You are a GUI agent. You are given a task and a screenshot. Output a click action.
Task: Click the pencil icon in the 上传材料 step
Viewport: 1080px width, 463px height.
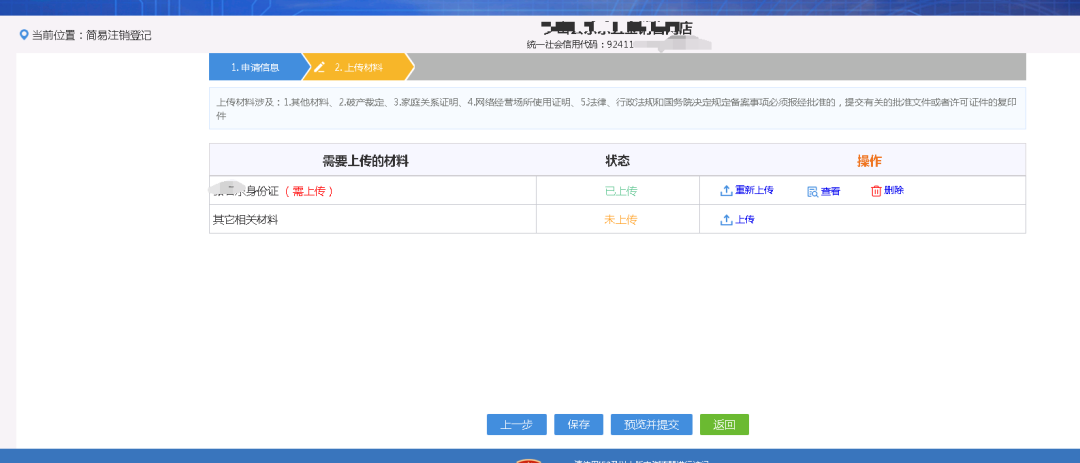pos(320,68)
